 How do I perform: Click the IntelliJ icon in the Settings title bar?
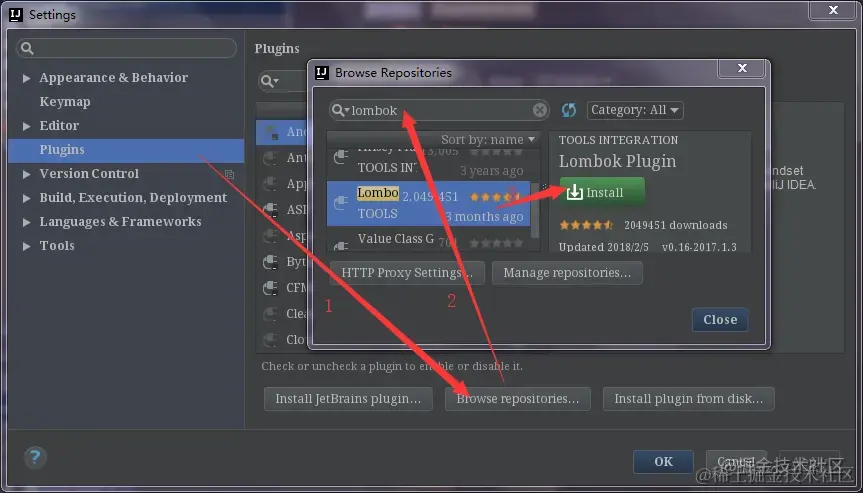[x=16, y=15]
